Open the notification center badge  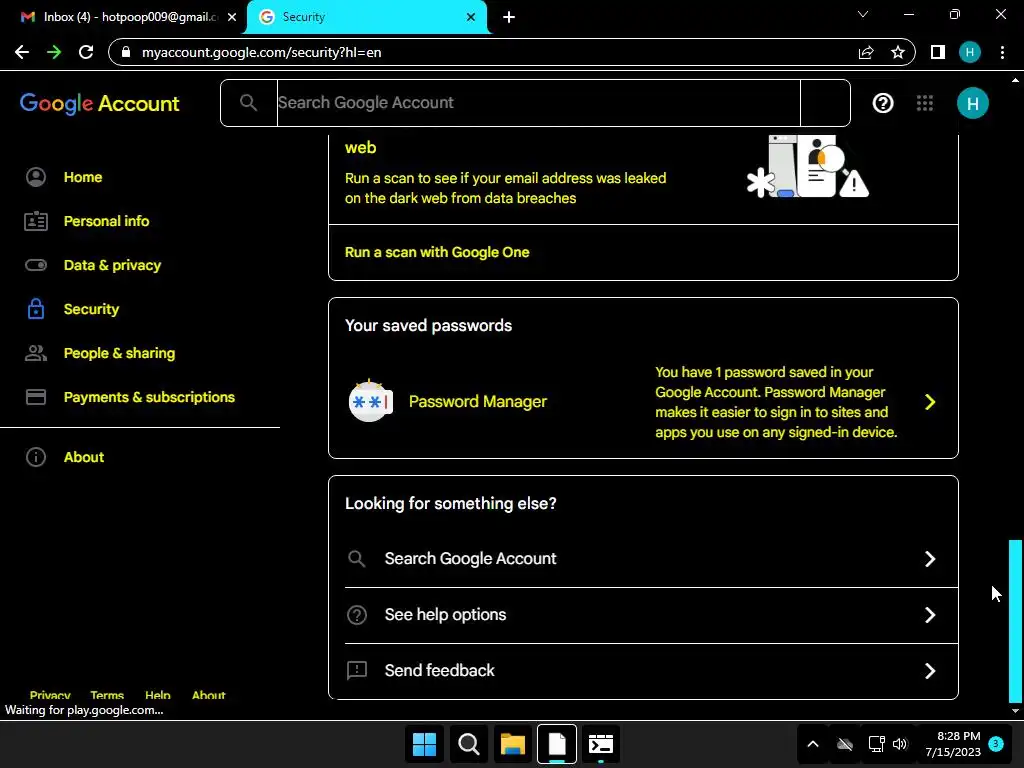click(x=996, y=744)
